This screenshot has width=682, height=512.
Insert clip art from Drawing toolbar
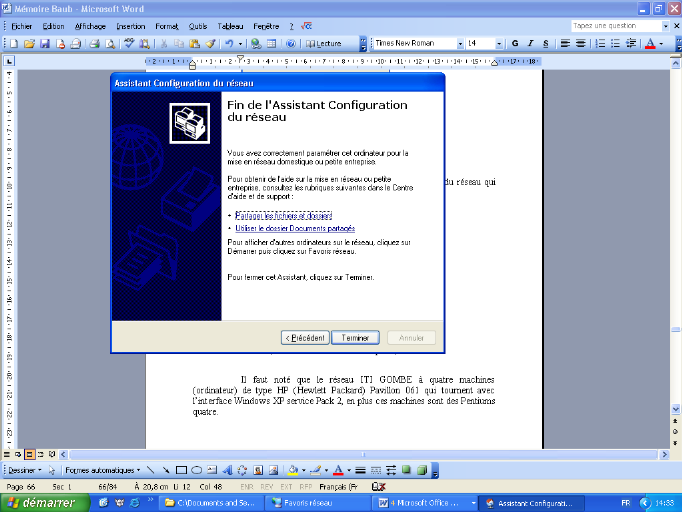pyautogui.click(x=258, y=470)
